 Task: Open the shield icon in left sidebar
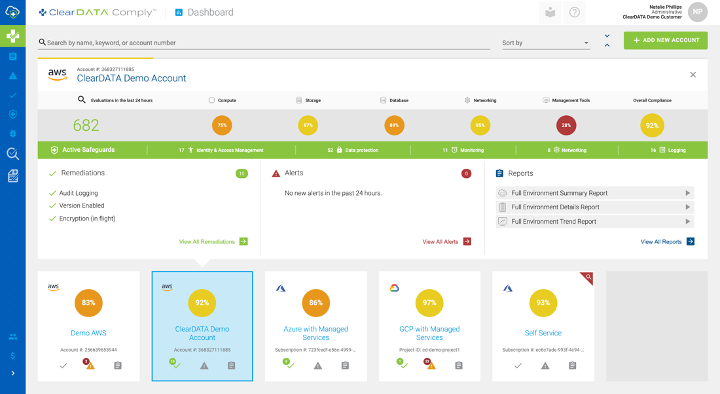13,114
